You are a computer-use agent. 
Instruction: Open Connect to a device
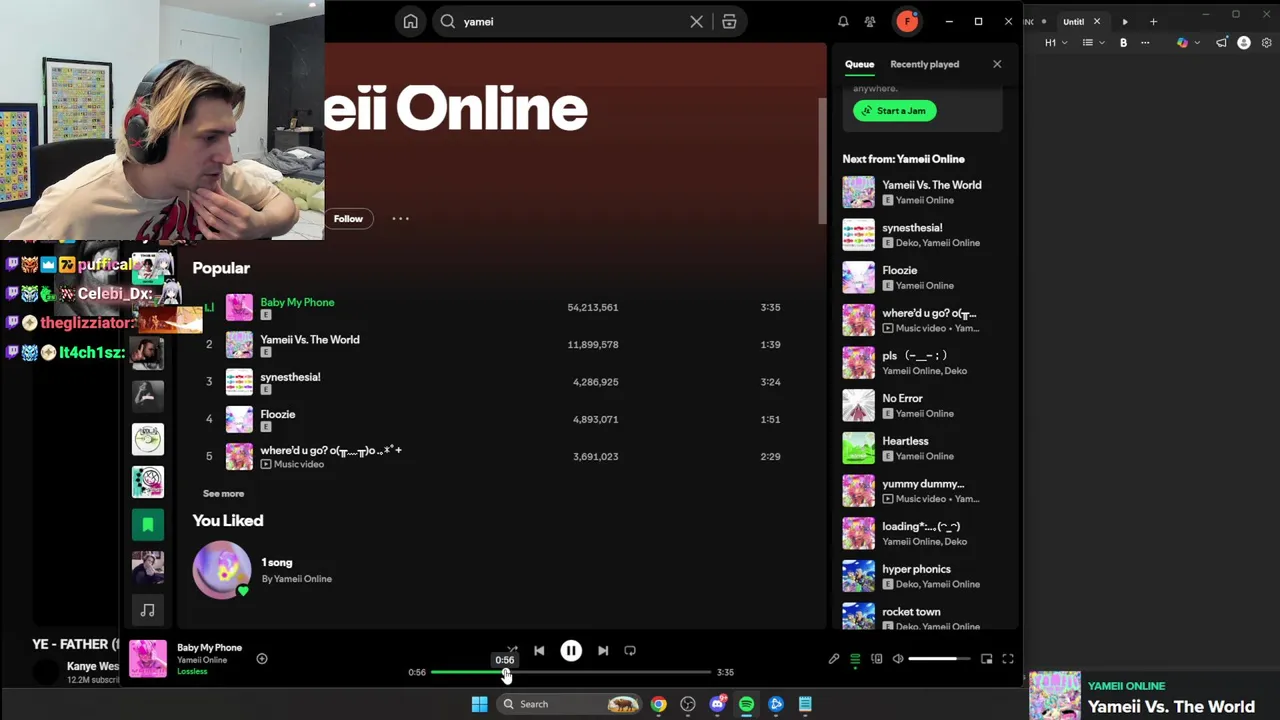(x=877, y=658)
